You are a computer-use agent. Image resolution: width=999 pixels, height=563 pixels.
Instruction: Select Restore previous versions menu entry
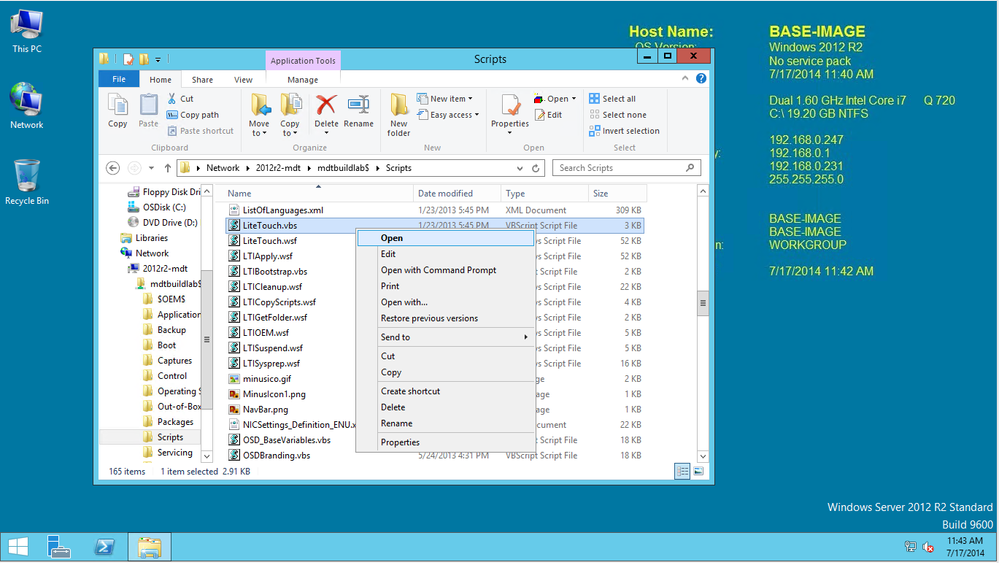[445, 318]
